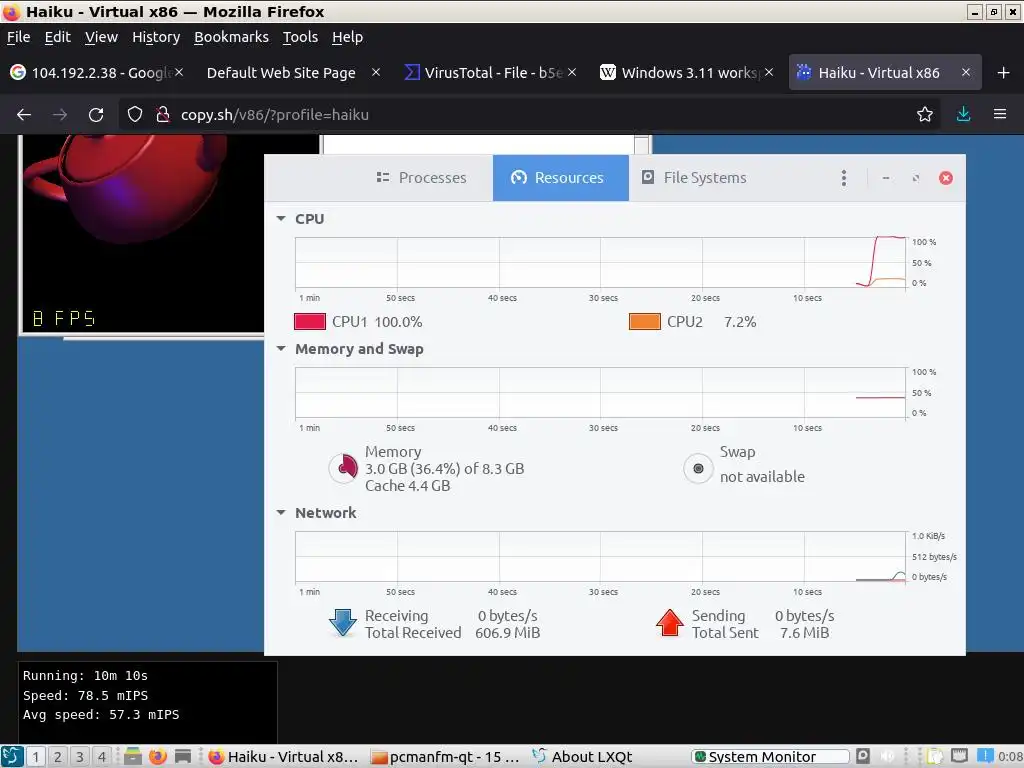Switch to the 104.192.2.38 Google tab
This screenshot has width=1024, height=768.
pyautogui.click(x=91, y=72)
